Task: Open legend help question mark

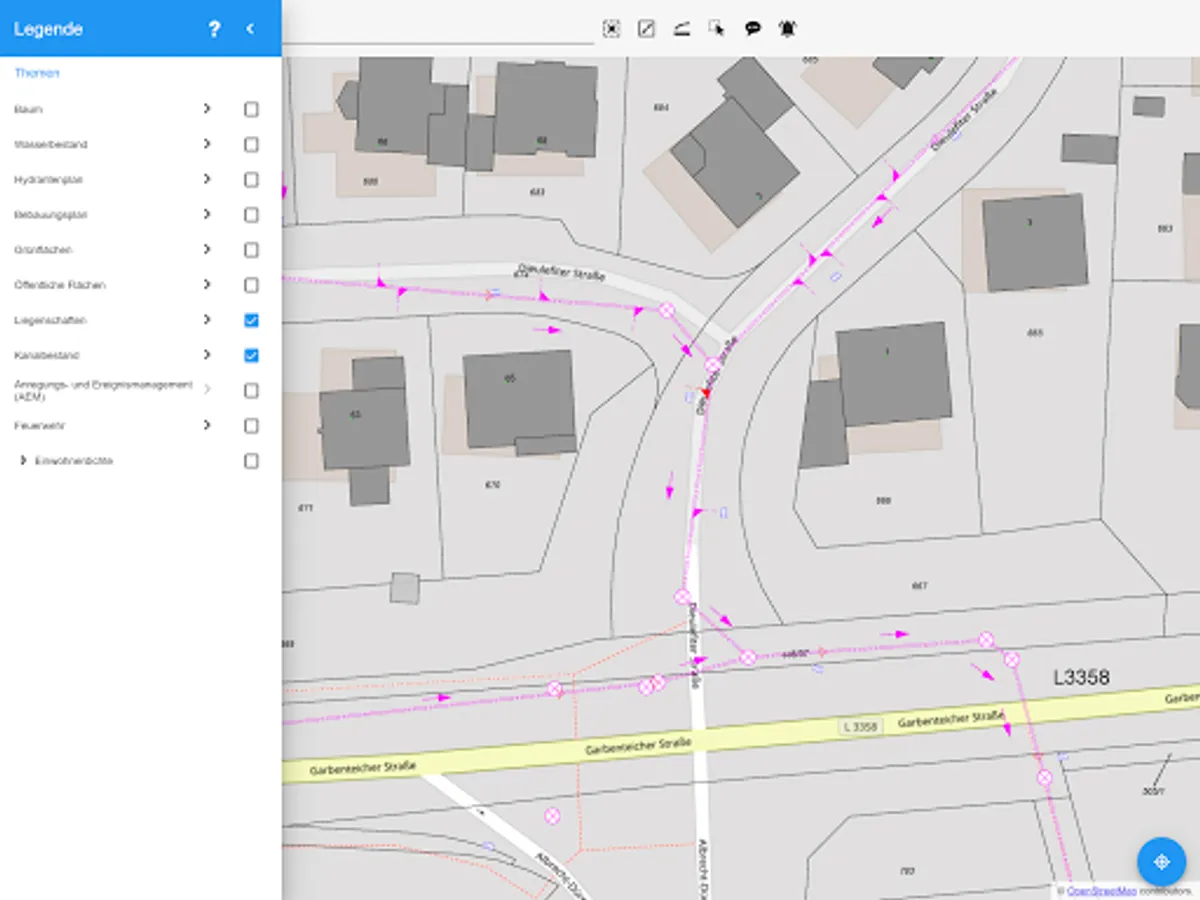Action: coord(214,29)
